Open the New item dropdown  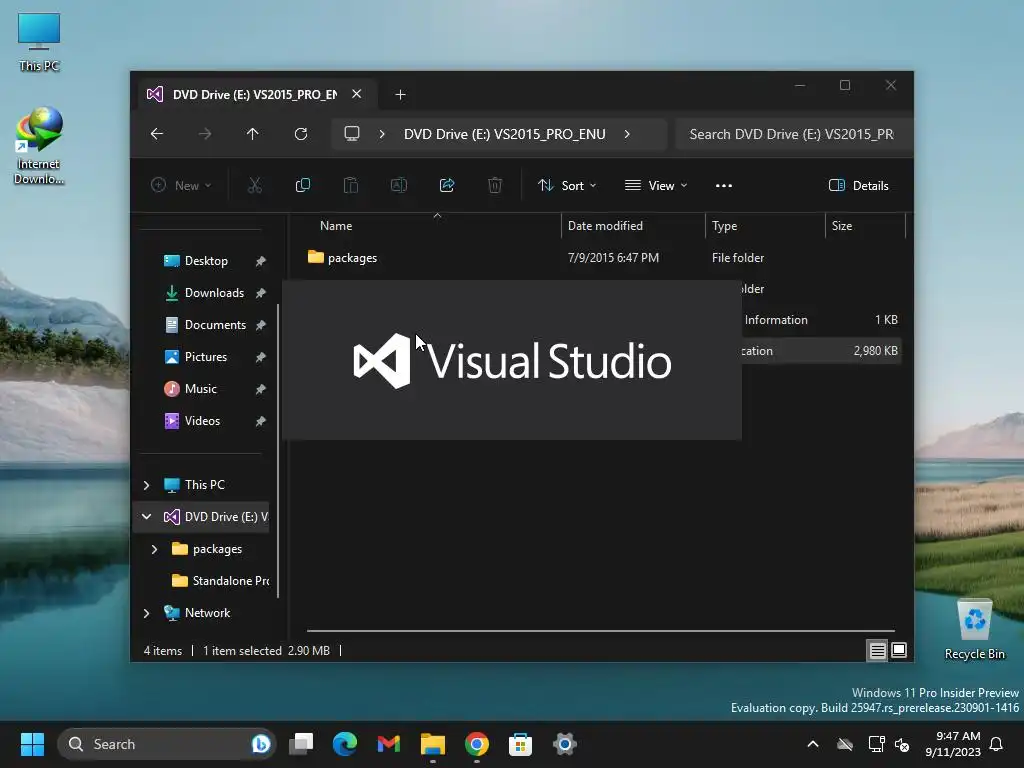coord(181,185)
